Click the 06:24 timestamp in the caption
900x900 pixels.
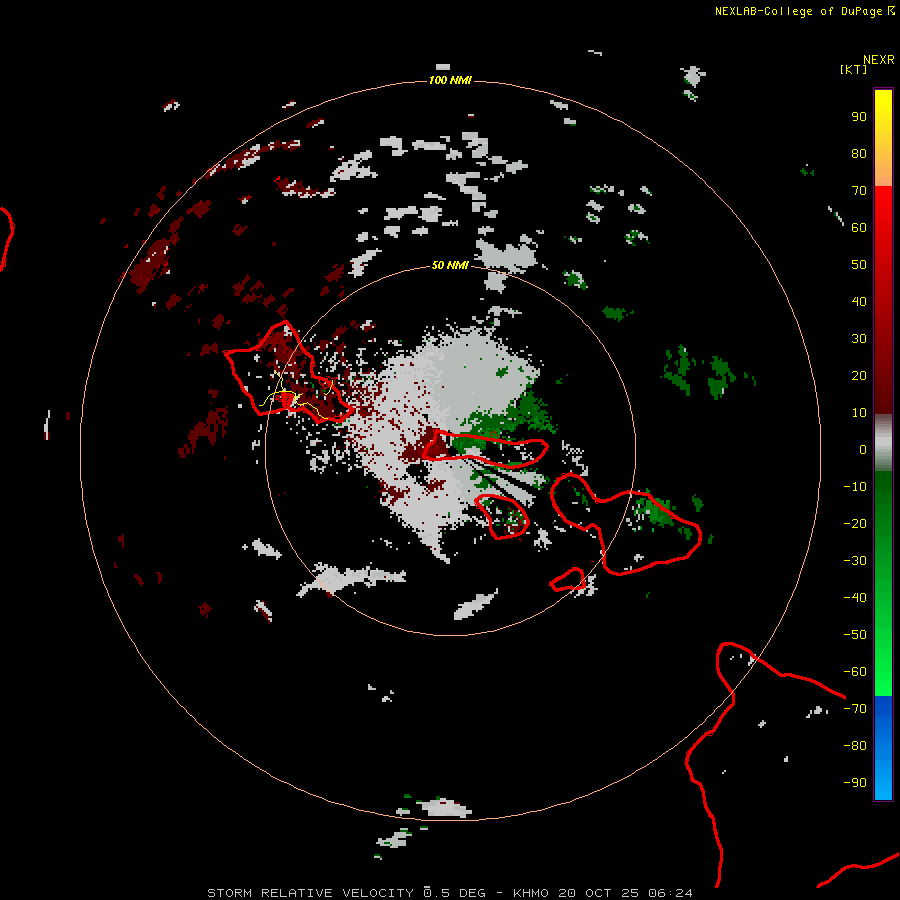[670, 893]
